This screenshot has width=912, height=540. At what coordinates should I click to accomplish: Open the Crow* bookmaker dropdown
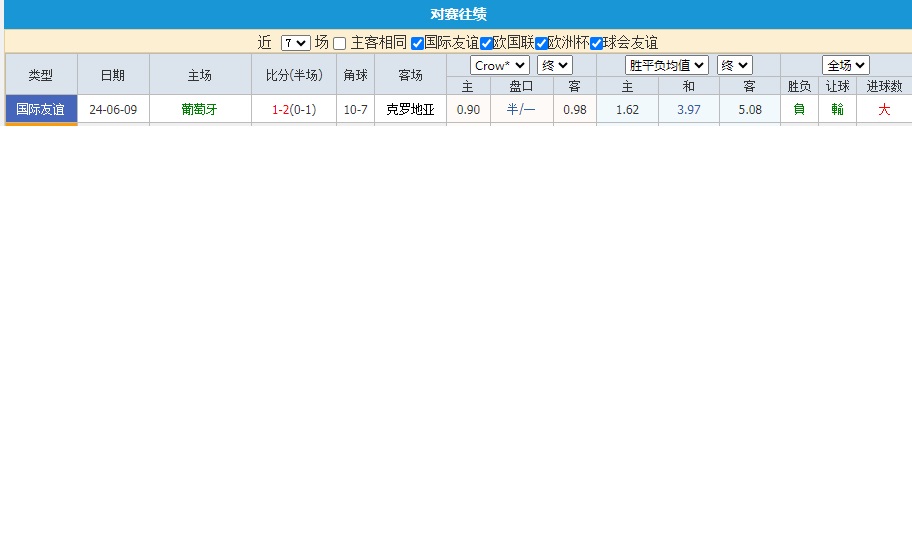tap(500, 65)
